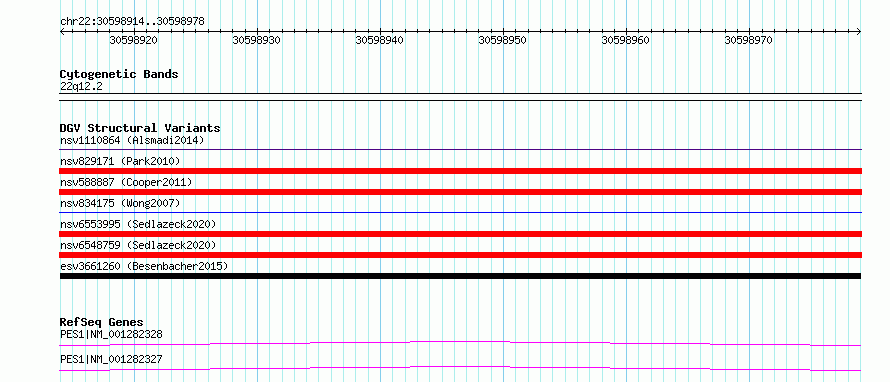Screen dimensions: 890x382
Task: Select variant nsv829171 (Park2010) label
Action: tap(120, 161)
